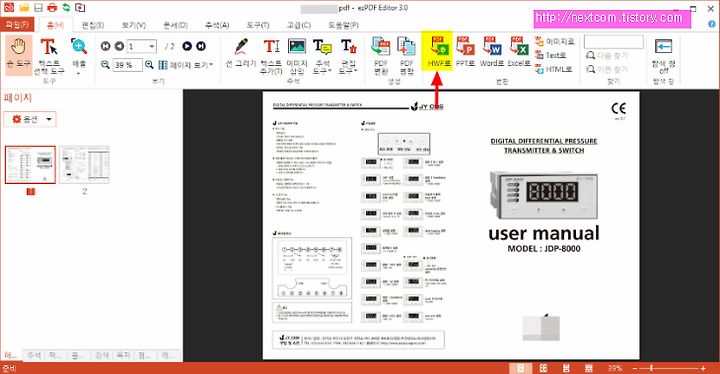Toggle the search pane off button
The height and width of the screenshot is (374, 720).
coord(664,56)
